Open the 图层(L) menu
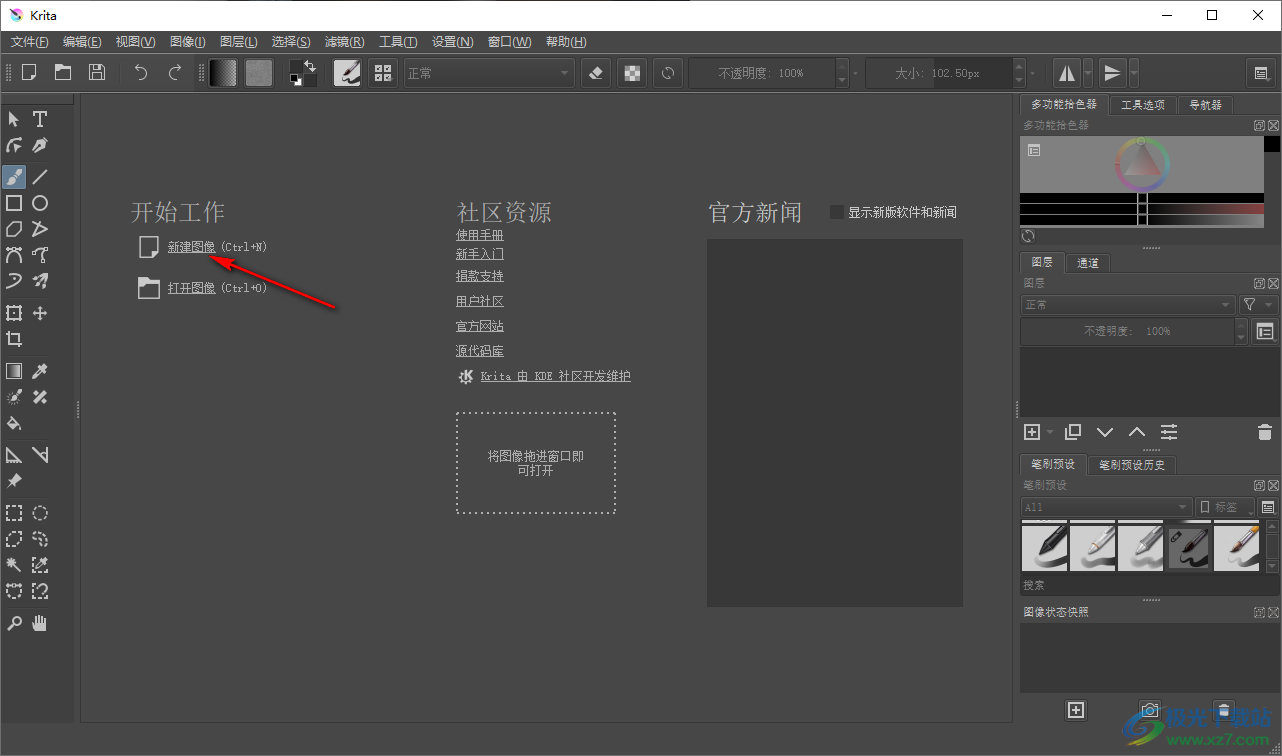The width and height of the screenshot is (1282, 756). coord(238,42)
